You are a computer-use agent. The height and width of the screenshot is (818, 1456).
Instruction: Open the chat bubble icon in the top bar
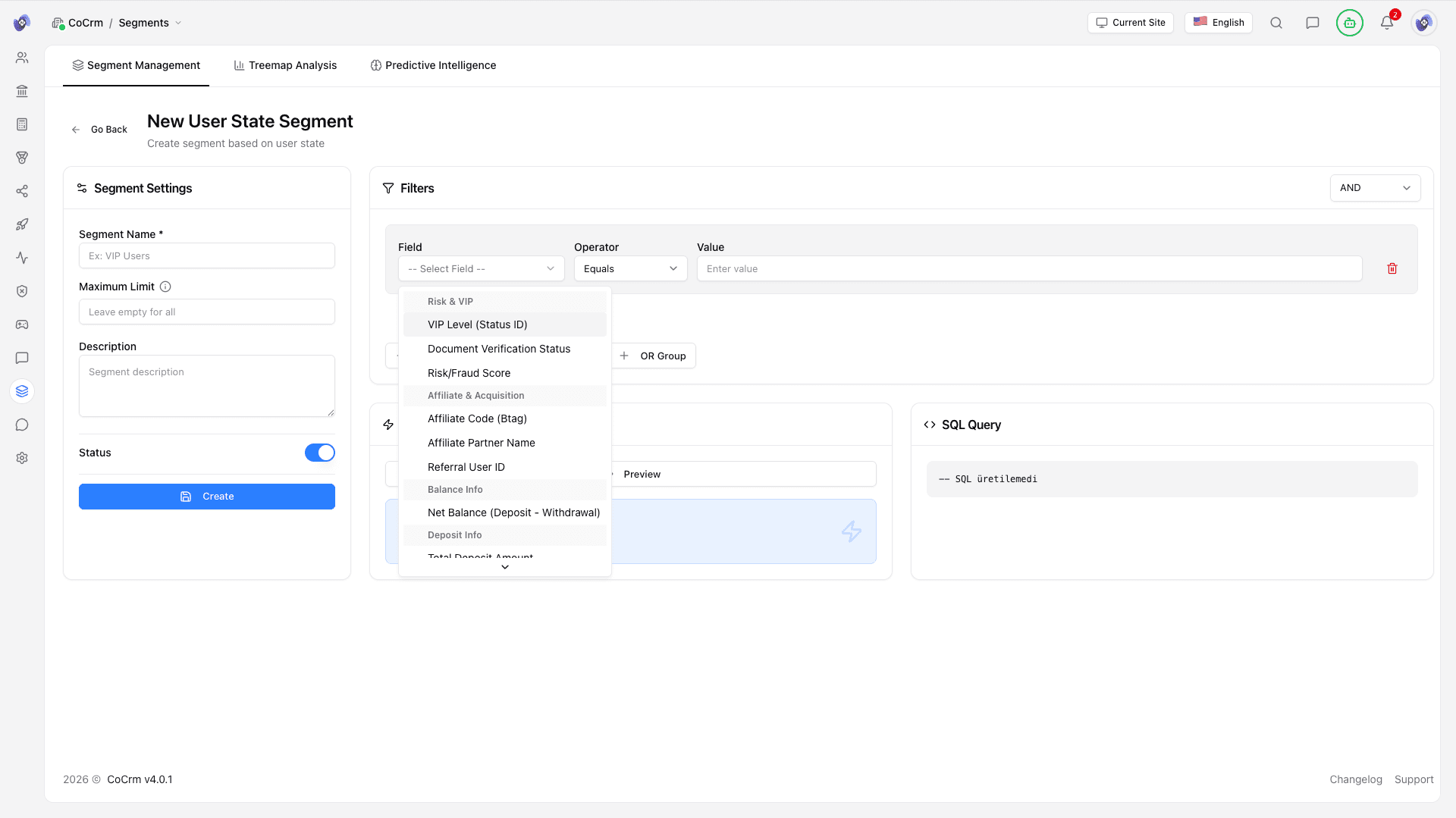[x=1313, y=23]
